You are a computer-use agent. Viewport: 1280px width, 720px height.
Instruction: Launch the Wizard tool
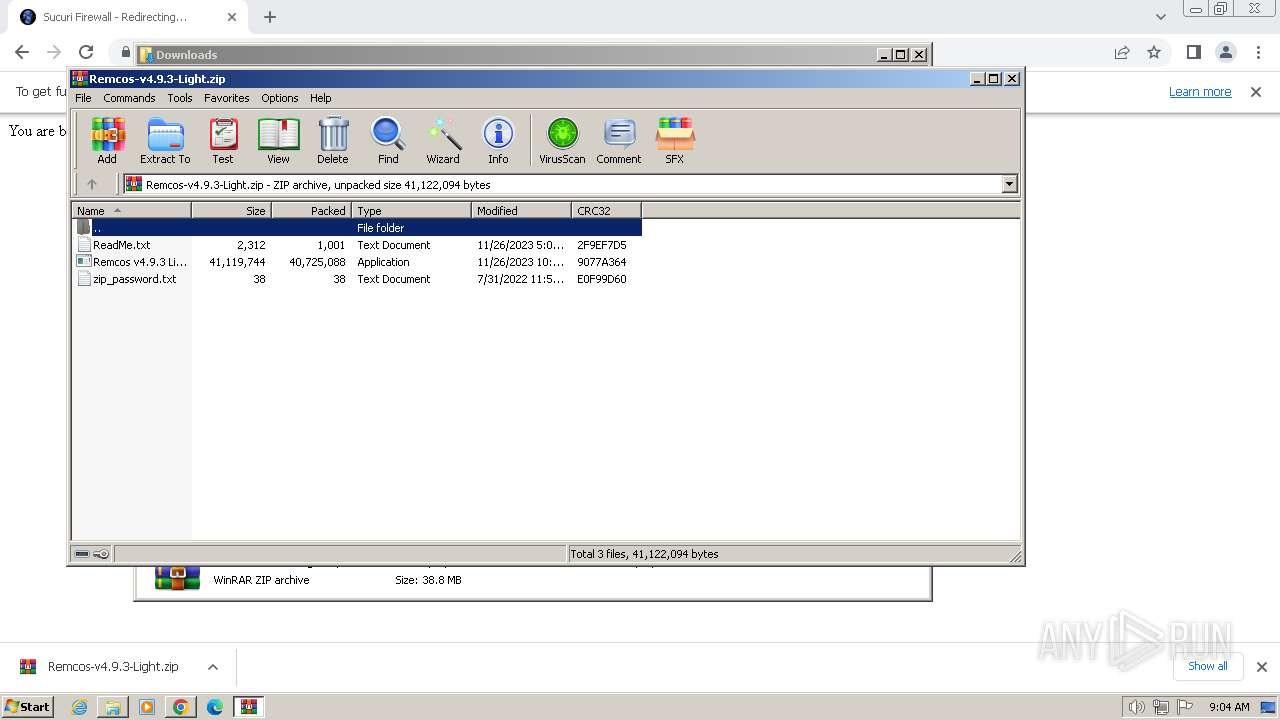(443, 140)
